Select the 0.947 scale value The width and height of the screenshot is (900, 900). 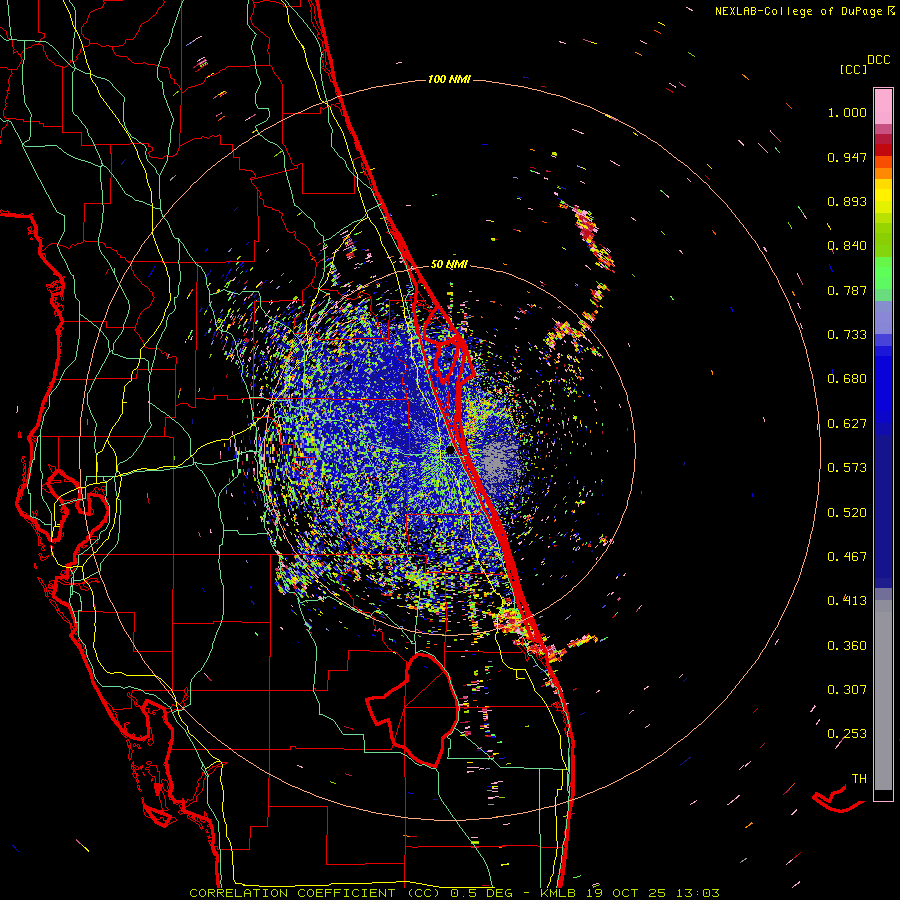(847, 157)
